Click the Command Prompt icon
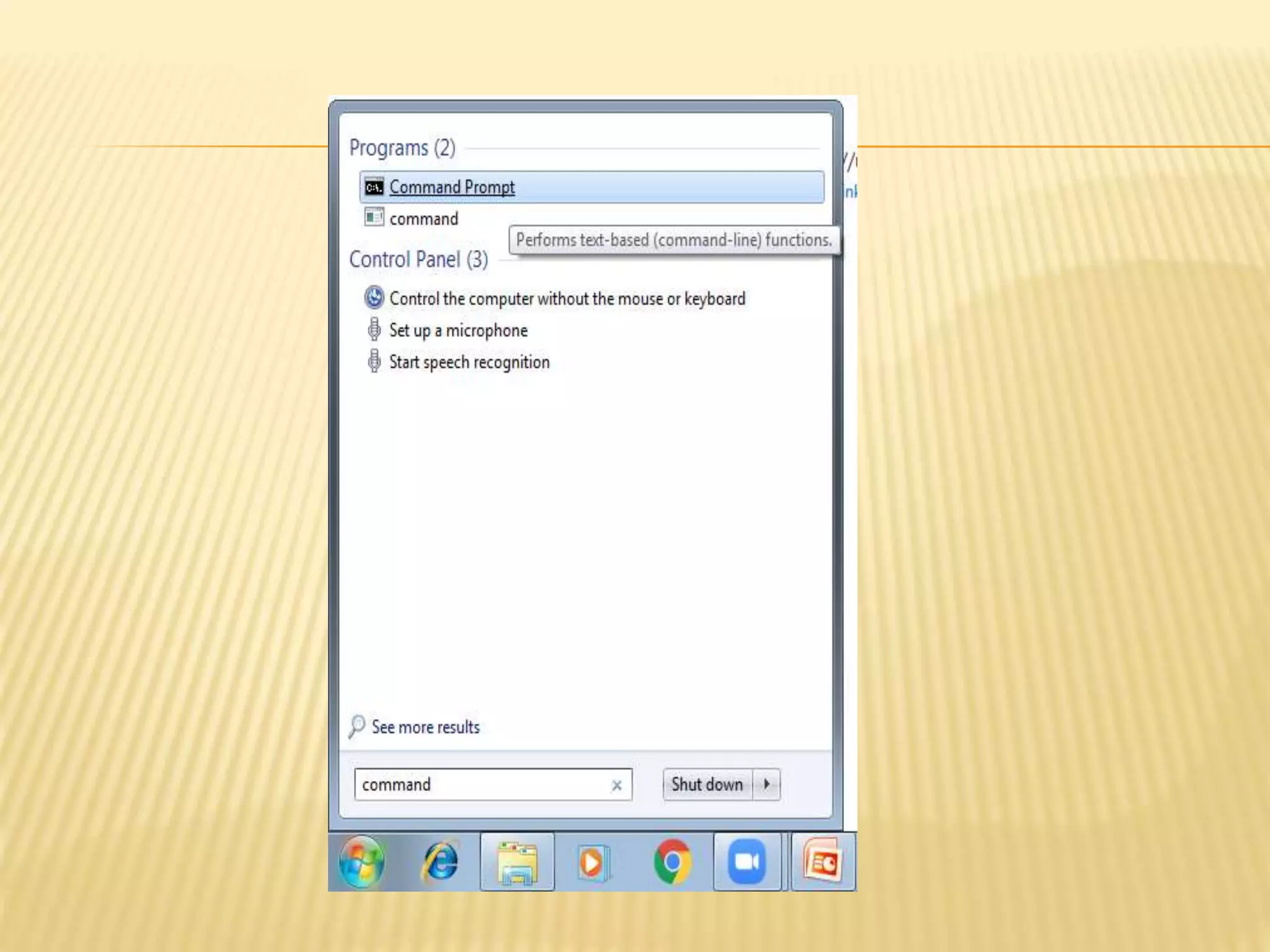 tap(374, 187)
